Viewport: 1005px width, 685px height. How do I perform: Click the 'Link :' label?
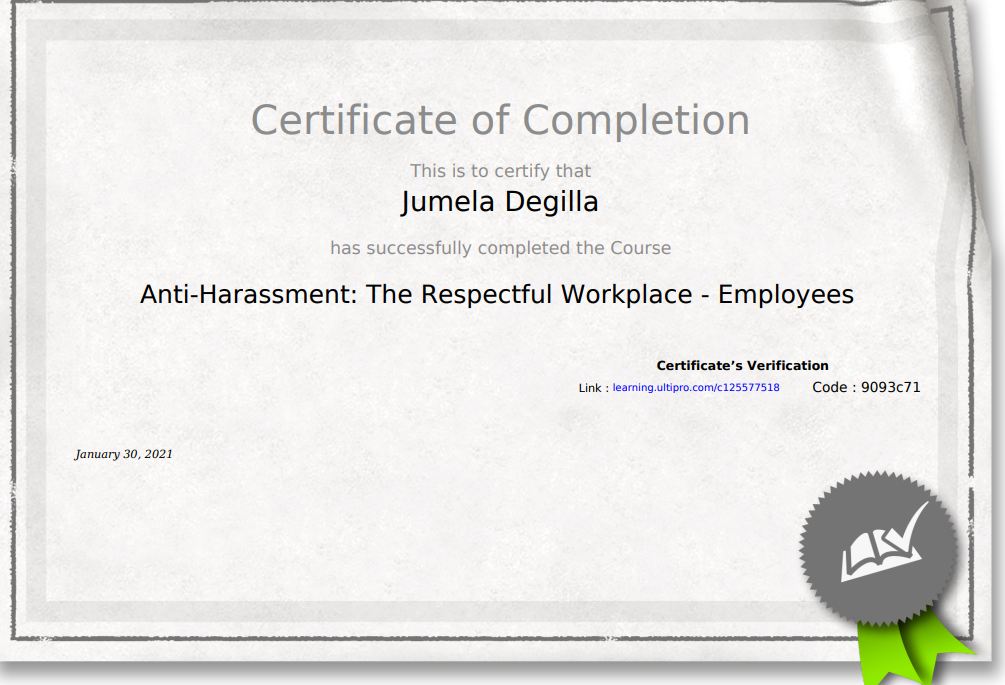click(x=594, y=388)
